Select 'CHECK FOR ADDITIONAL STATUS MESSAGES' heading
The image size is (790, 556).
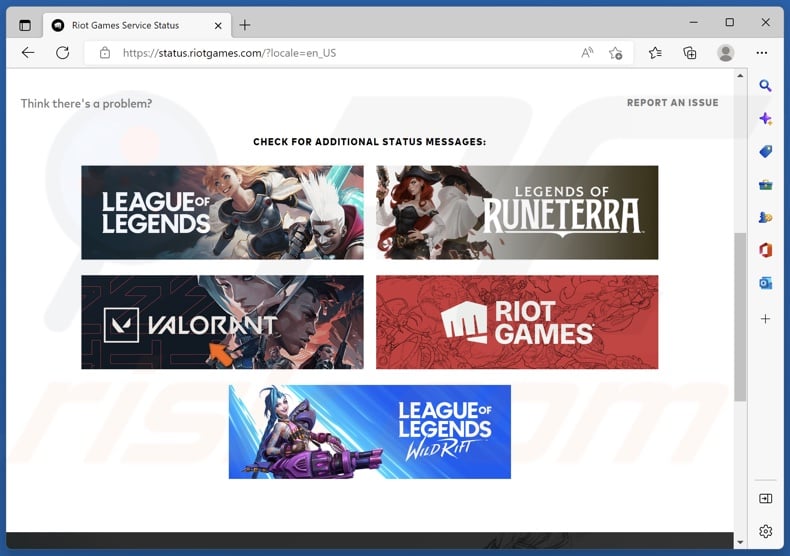(370, 142)
